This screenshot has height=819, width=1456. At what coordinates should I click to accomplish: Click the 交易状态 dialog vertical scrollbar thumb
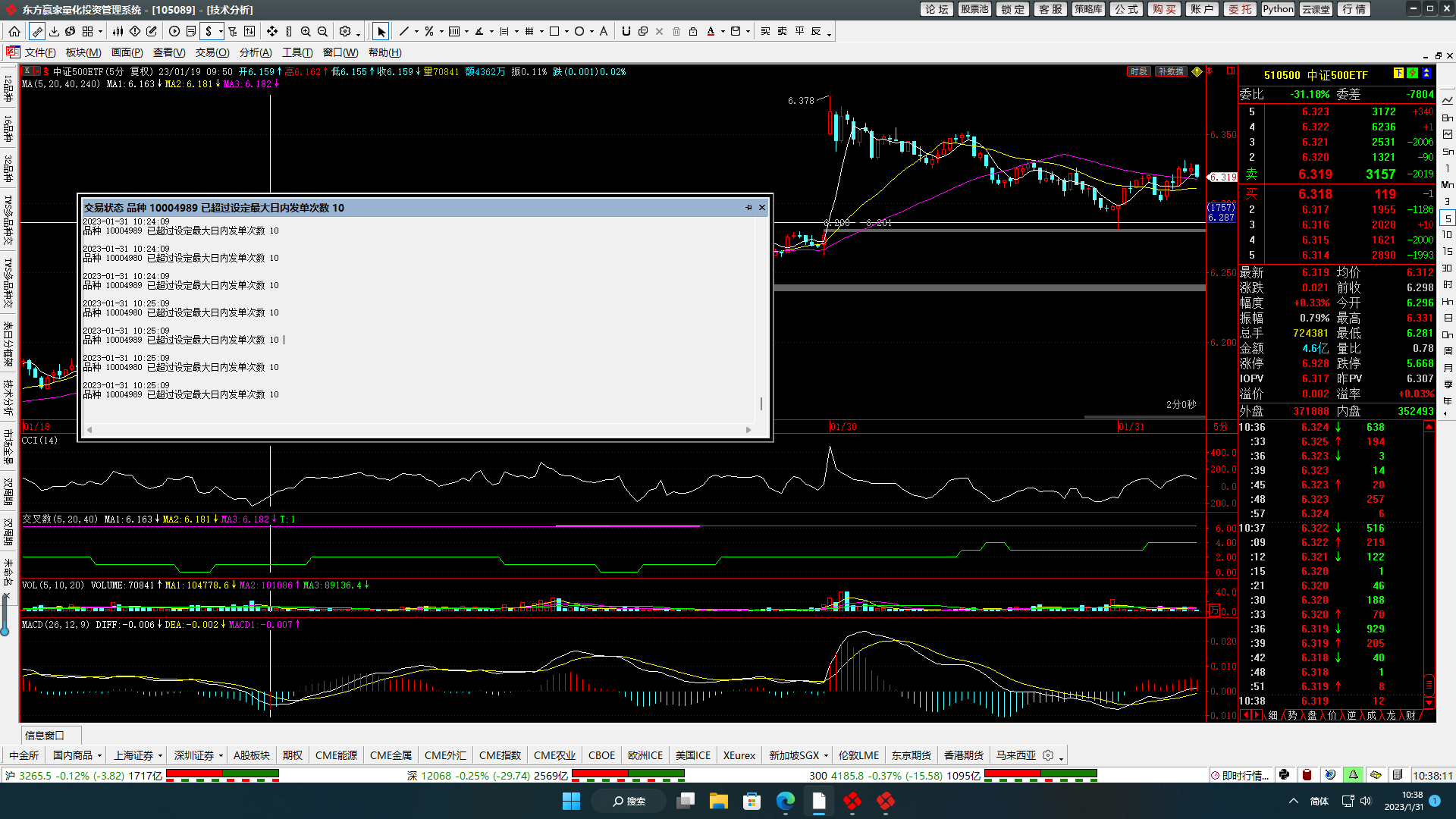[761, 403]
